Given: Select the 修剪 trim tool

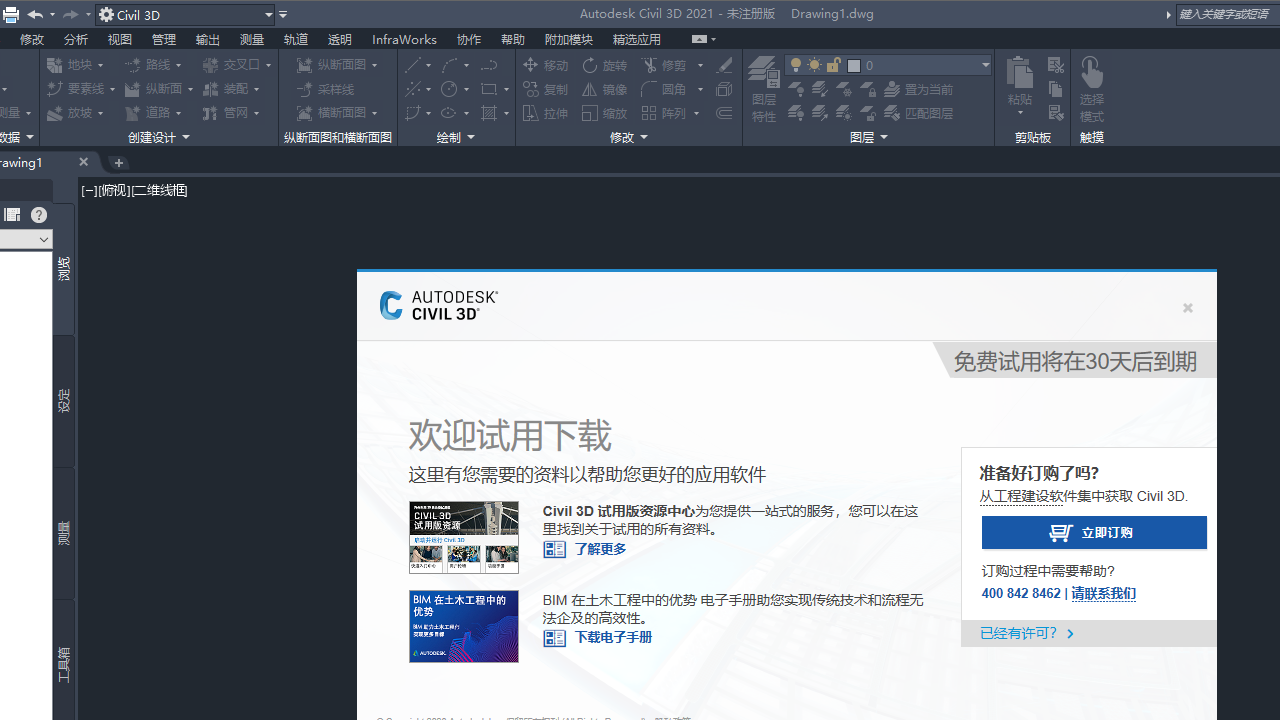Looking at the screenshot, I should [x=664, y=65].
